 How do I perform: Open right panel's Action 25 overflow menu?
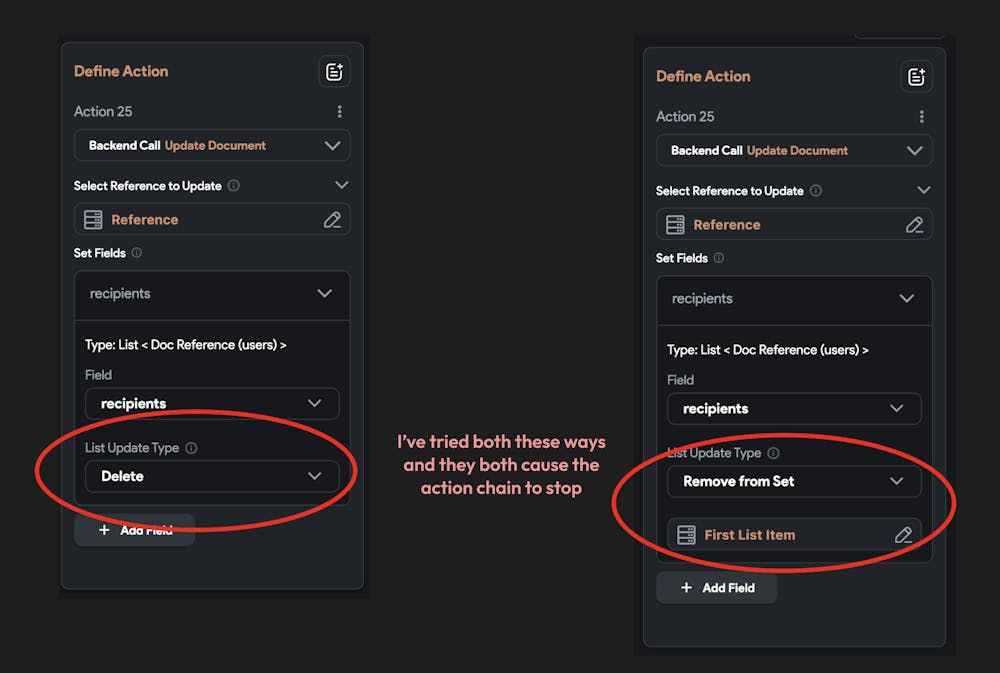[x=922, y=116]
